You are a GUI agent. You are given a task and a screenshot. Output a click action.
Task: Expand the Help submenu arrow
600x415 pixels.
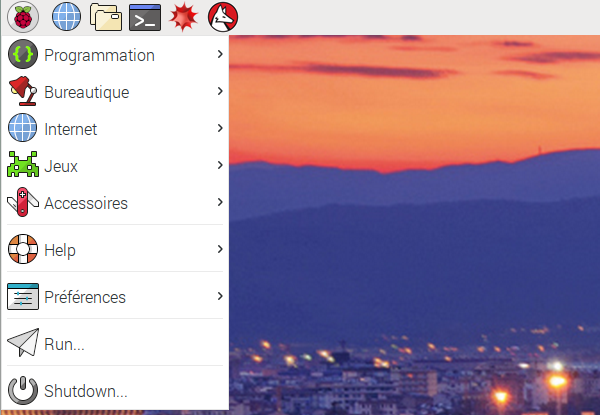220,249
